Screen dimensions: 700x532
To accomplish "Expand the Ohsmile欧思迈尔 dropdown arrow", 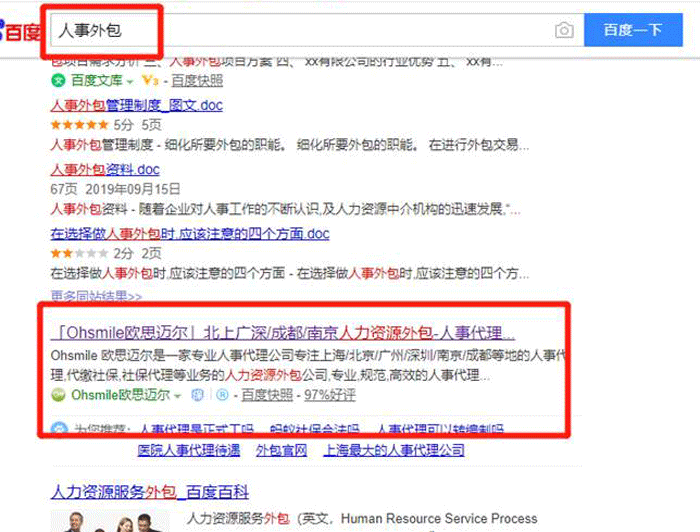I will point(178,396).
